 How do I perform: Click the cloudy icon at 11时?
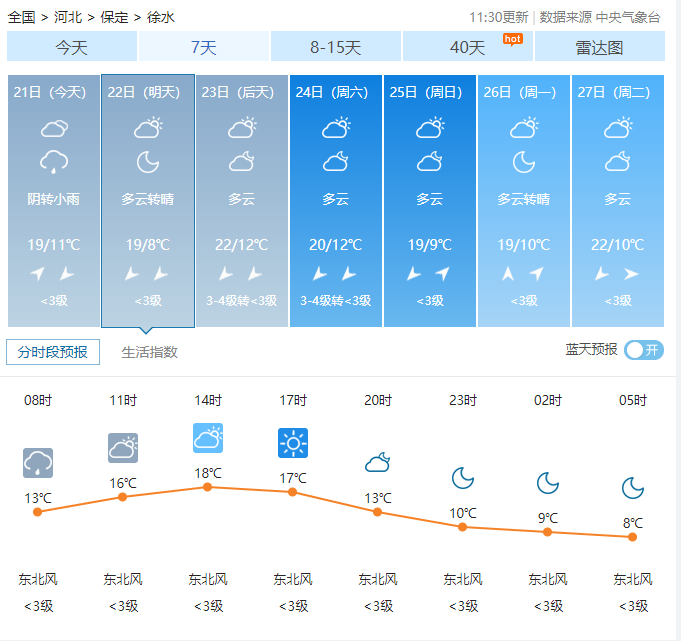[x=123, y=447]
